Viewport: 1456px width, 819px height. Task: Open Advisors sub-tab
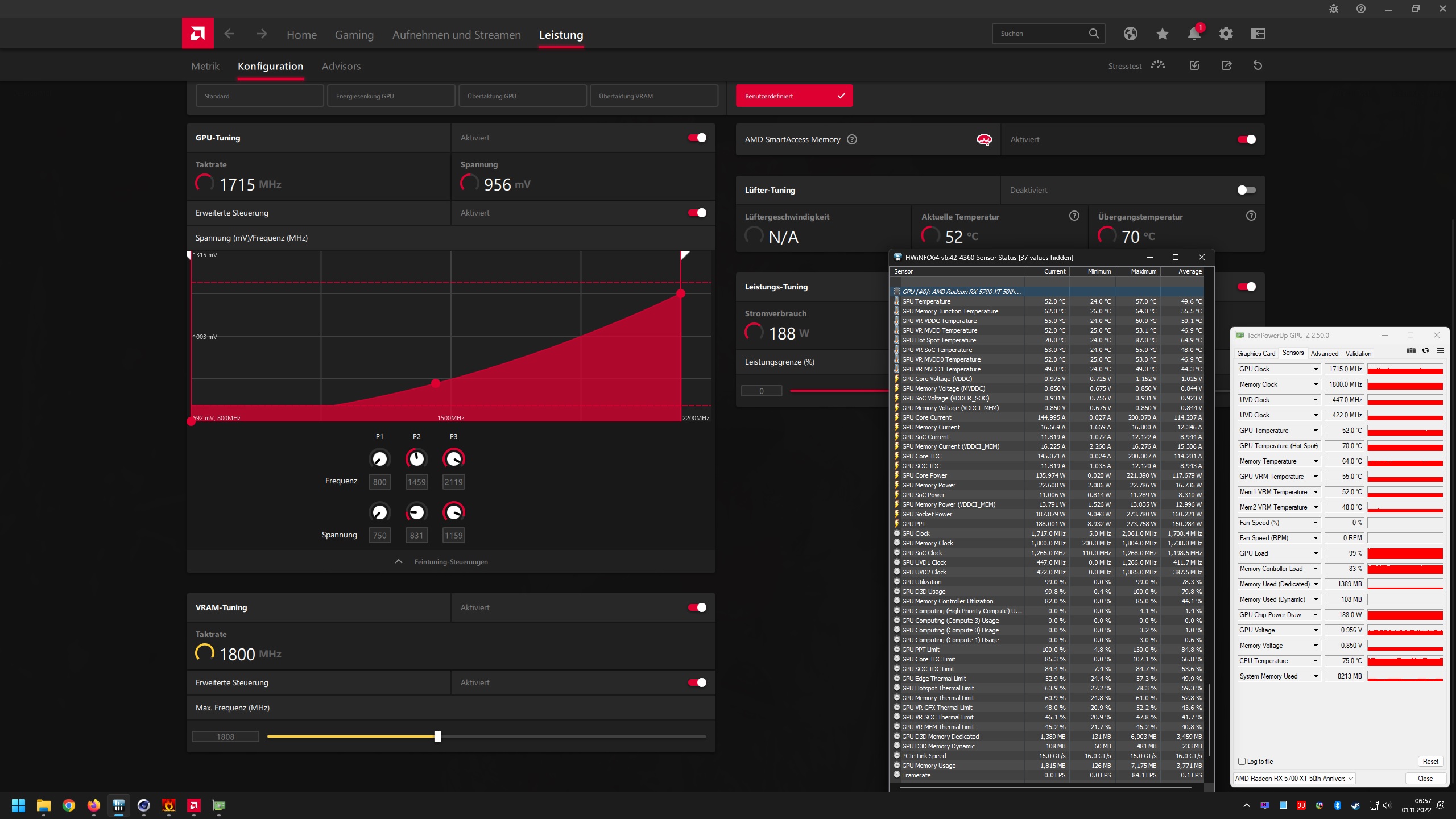[x=341, y=66]
